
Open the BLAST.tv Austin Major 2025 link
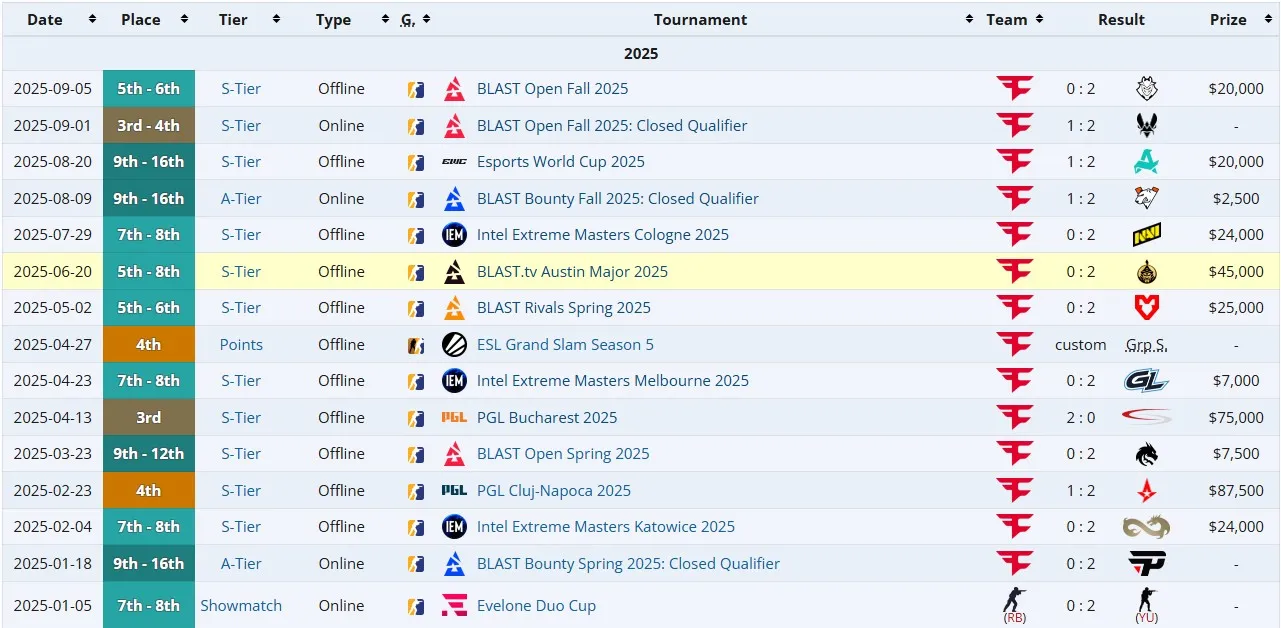(x=572, y=272)
